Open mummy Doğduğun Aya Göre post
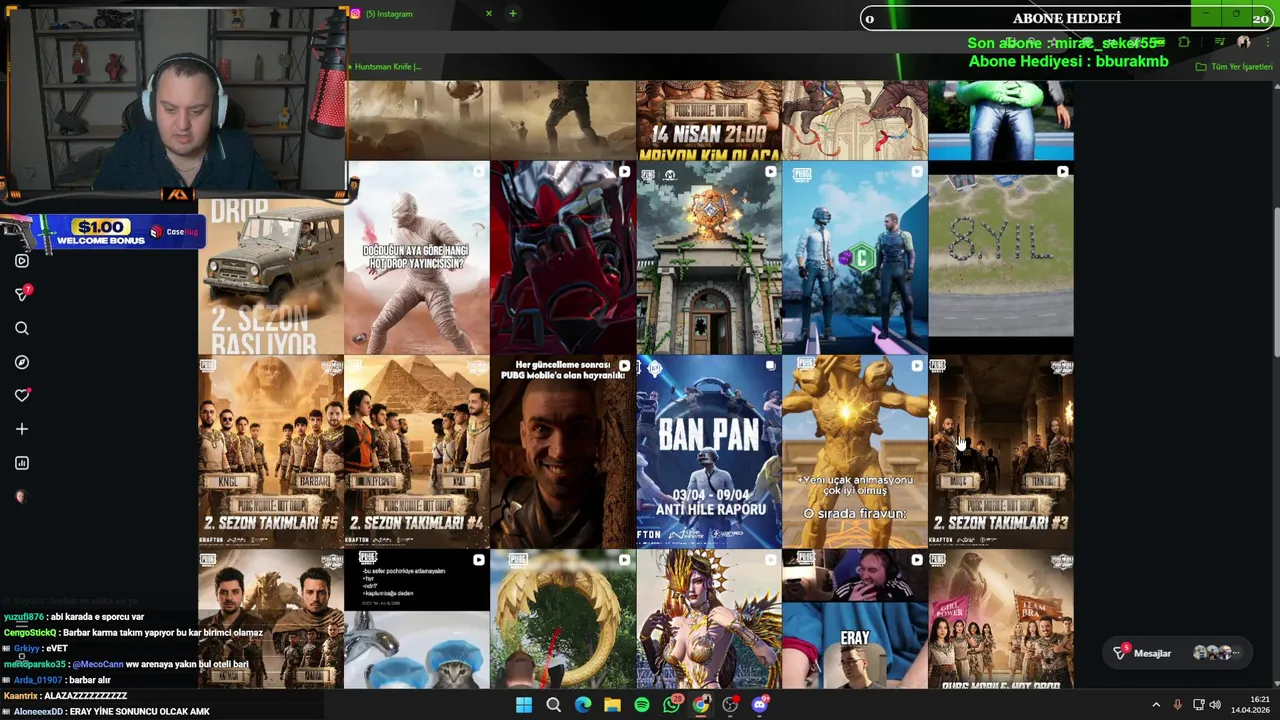 click(417, 258)
